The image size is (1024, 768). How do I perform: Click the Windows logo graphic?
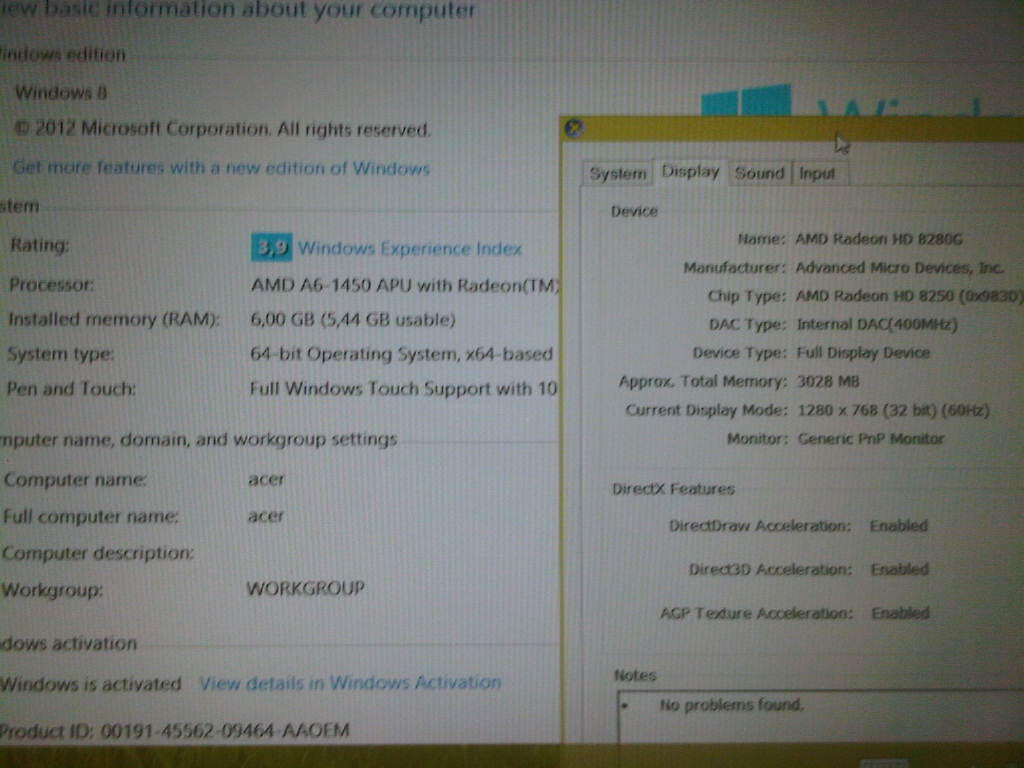[746, 101]
